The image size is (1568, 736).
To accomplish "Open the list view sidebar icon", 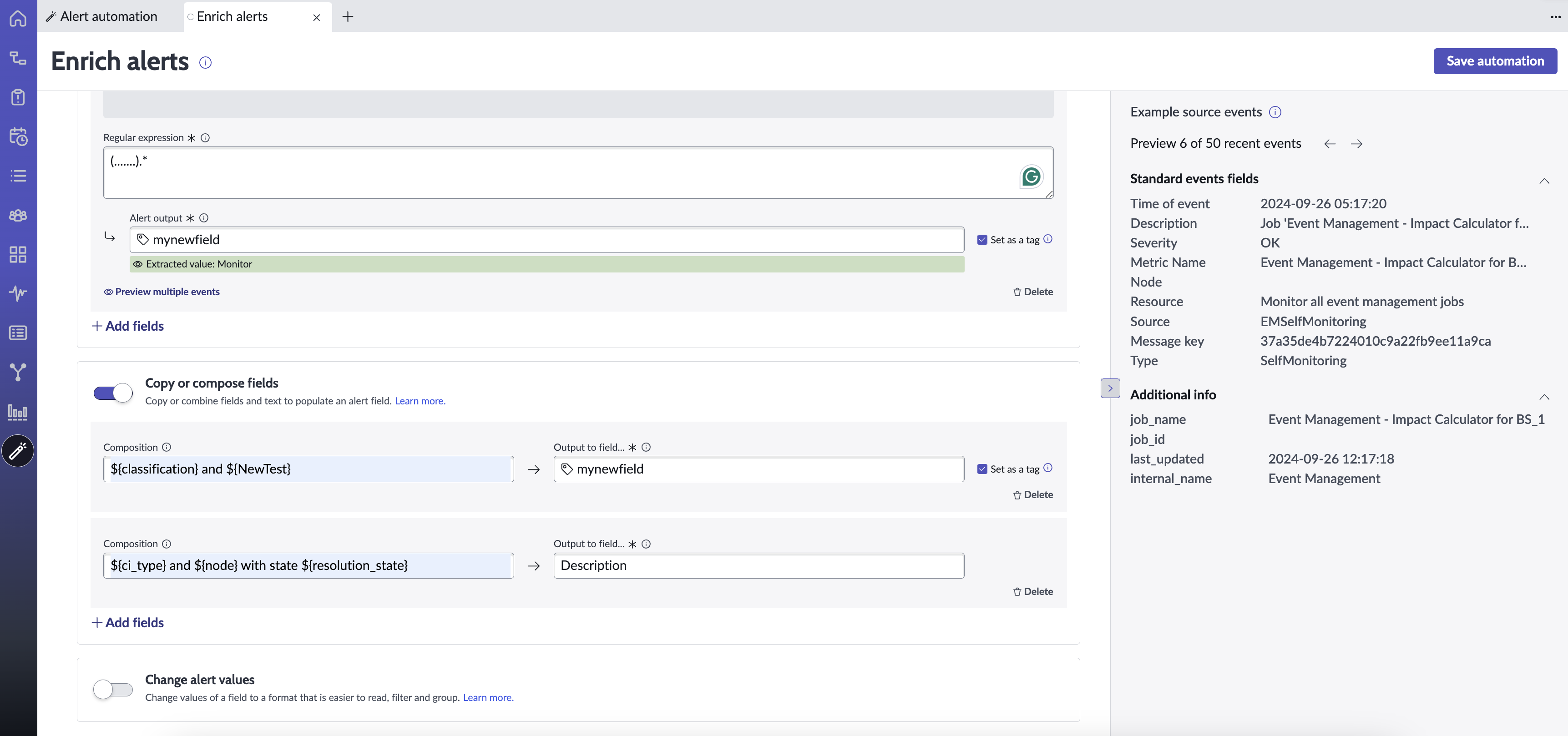I will [18, 176].
